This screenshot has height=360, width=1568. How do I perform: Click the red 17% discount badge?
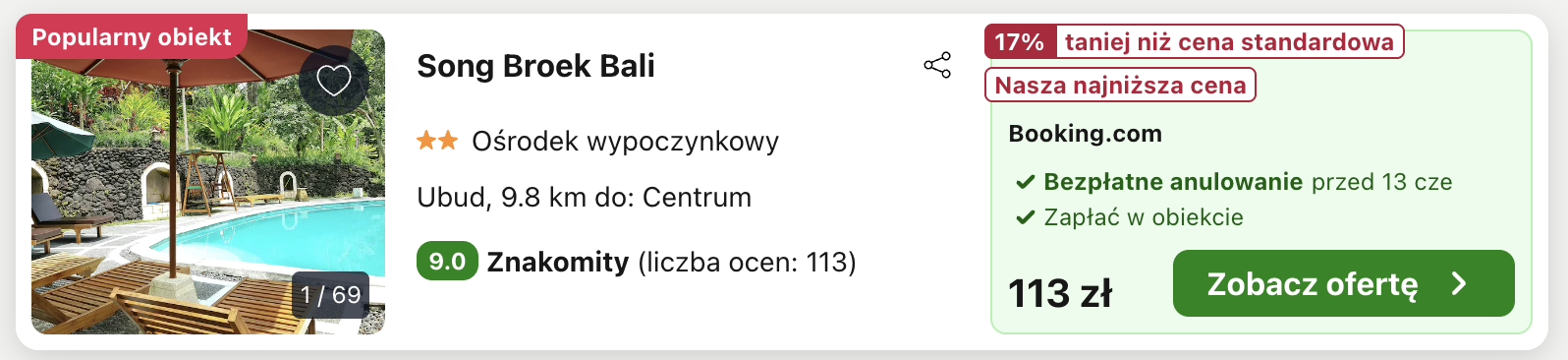[x=1020, y=42]
